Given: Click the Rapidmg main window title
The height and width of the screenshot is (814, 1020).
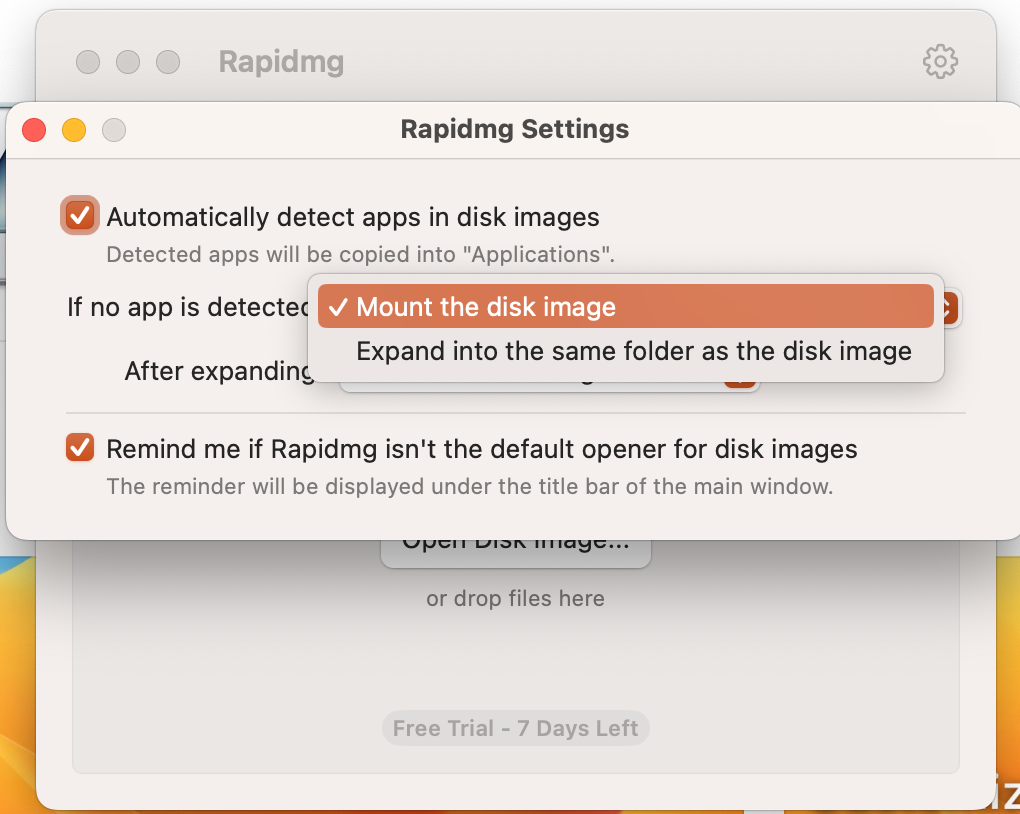Looking at the screenshot, I should (x=281, y=62).
